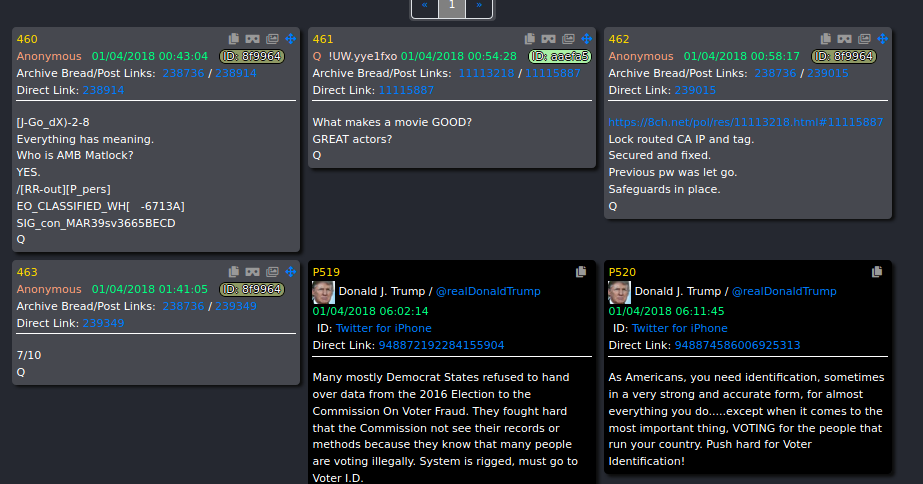Click the Trump avatar on tweet P519
The height and width of the screenshot is (484, 923).
click(x=323, y=292)
